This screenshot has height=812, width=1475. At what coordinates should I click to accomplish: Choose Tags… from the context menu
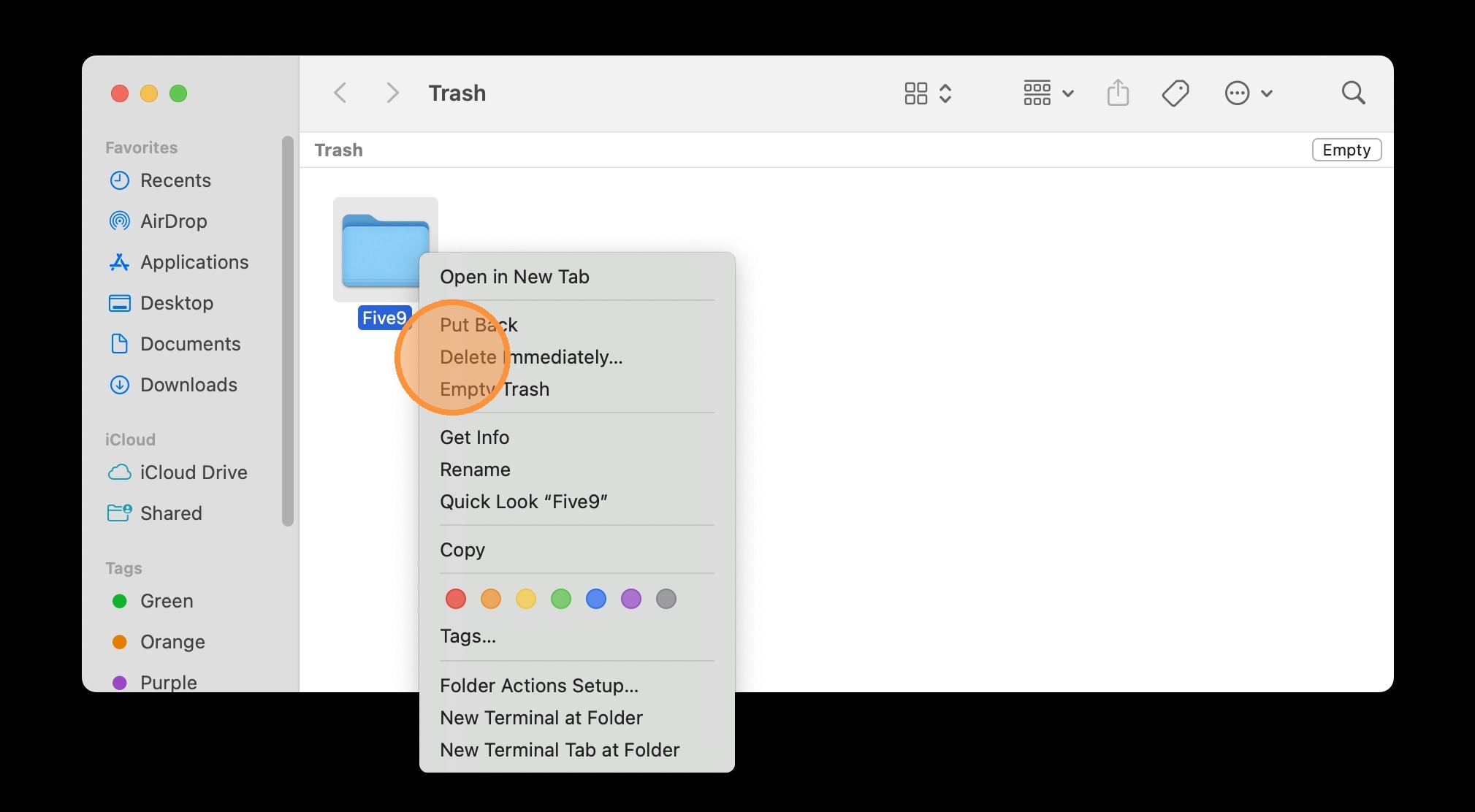576,636
